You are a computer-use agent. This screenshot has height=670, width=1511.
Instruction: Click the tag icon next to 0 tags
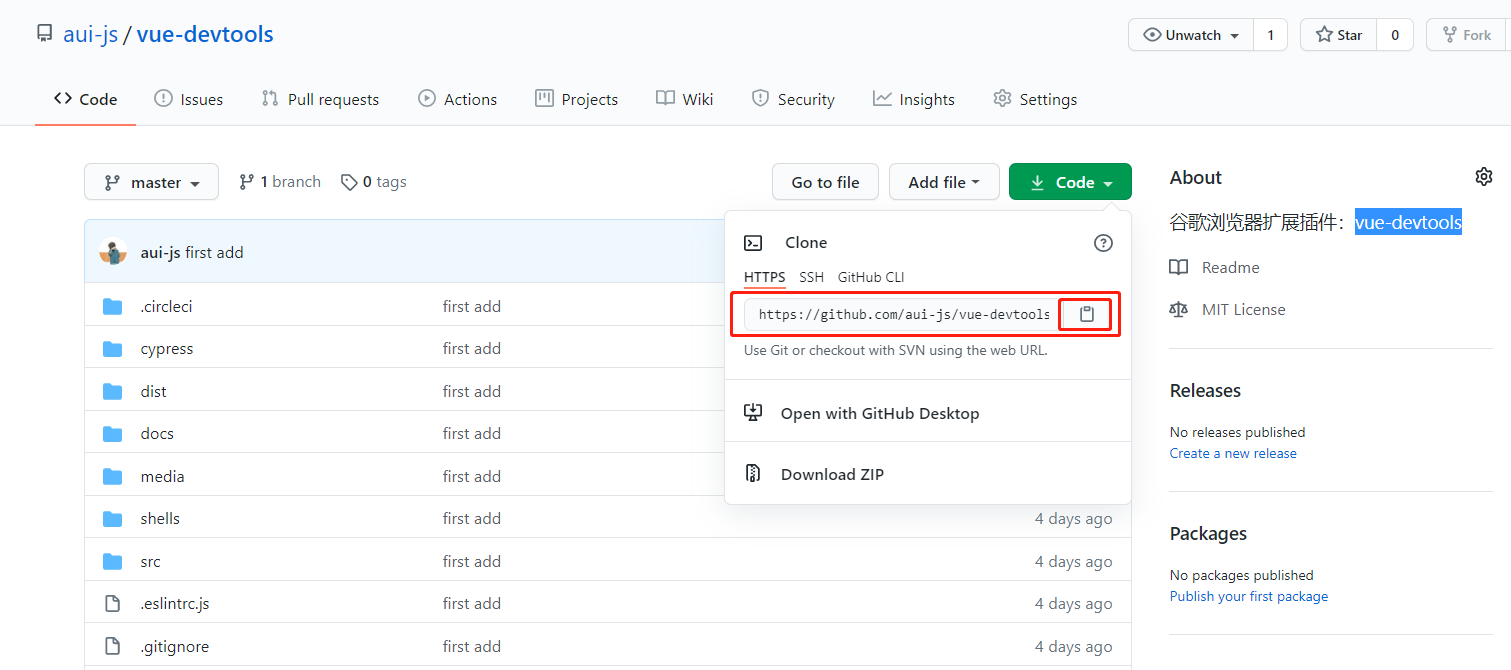tap(349, 182)
